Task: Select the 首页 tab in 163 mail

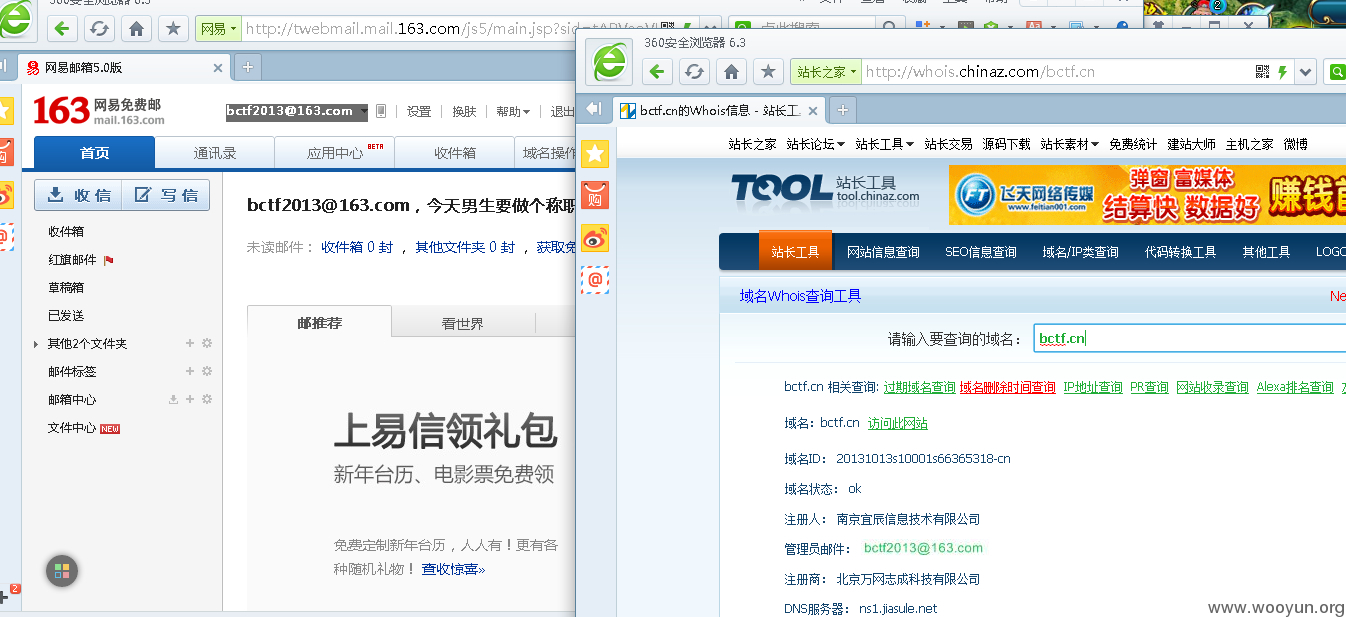Action: 95,152
